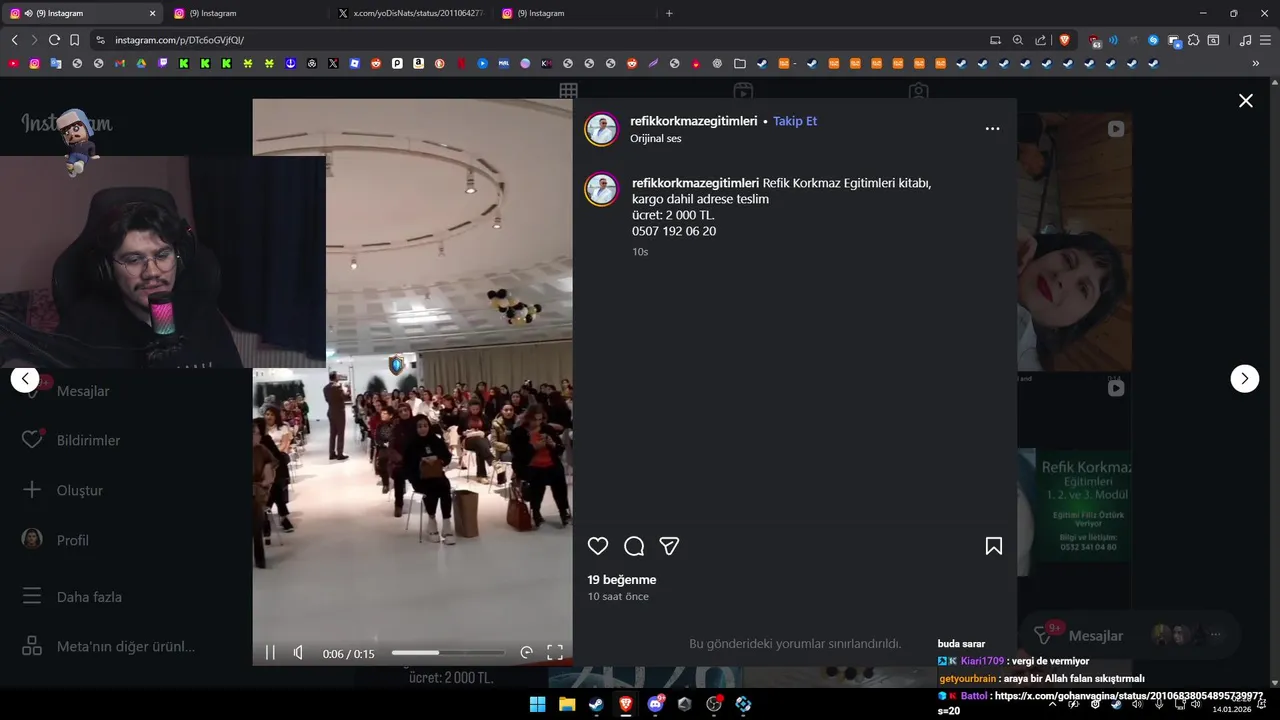
Task: Close the Instagram post overlay
Action: click(x=1246, y=101)
